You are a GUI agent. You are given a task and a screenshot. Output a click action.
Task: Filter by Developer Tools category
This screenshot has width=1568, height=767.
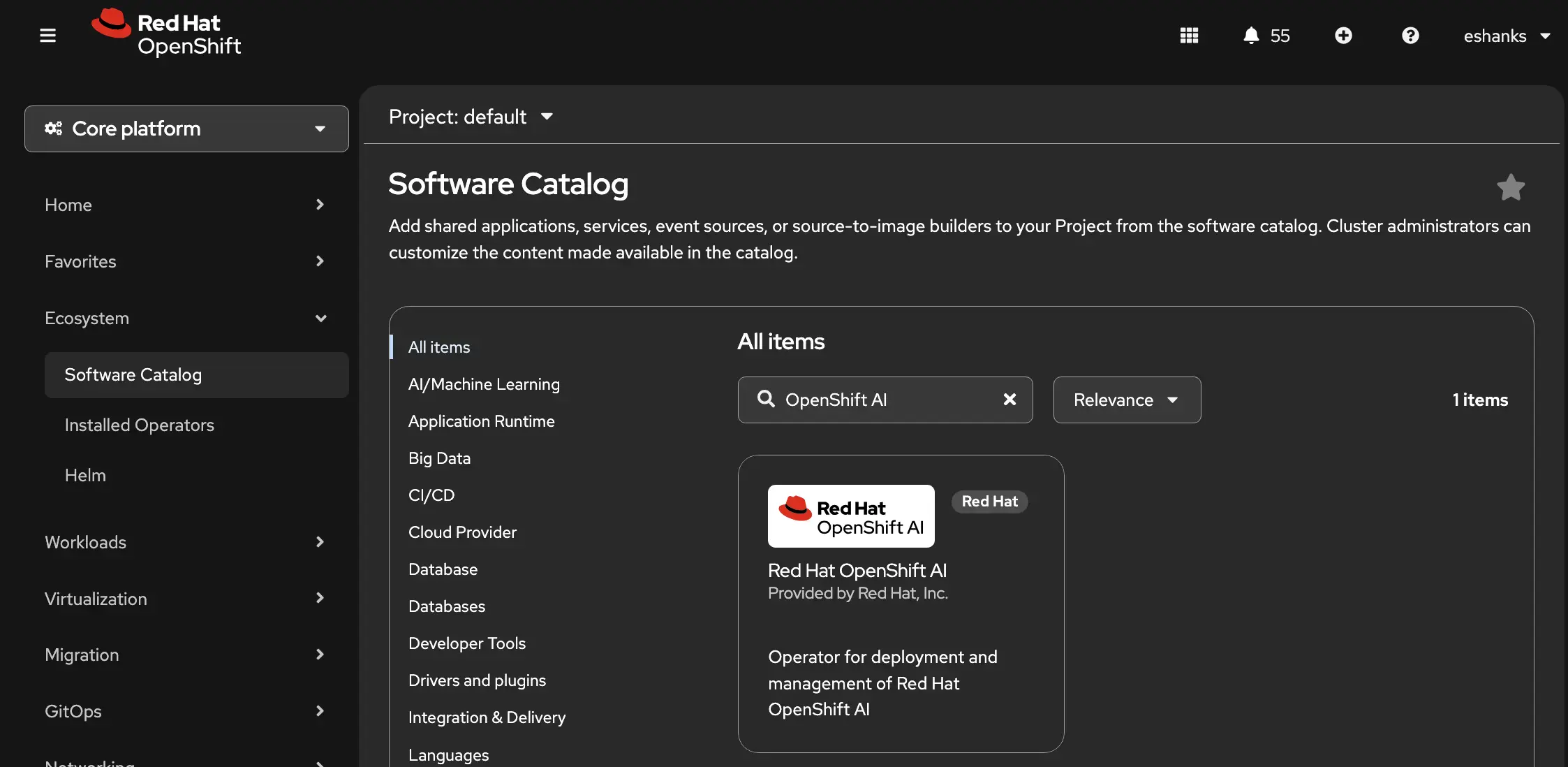[467, 643]
